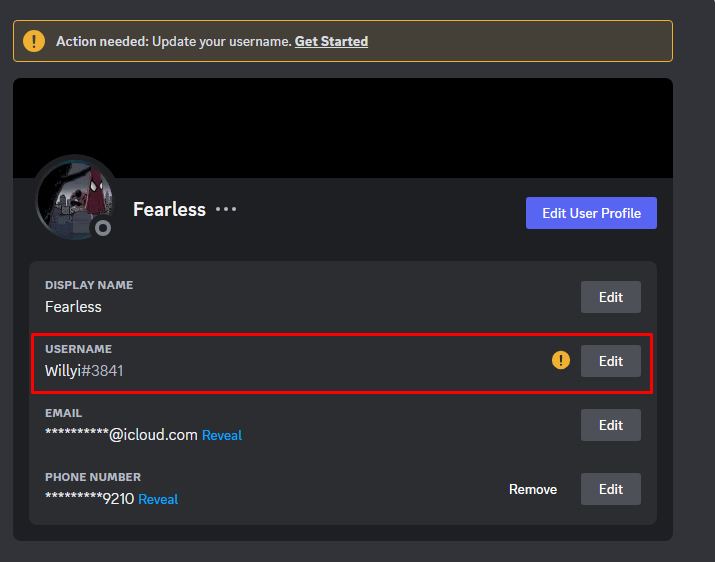715x562 pixels.
Task: Click the Fearless profile name heading
Action: click(x=169, y=210)
